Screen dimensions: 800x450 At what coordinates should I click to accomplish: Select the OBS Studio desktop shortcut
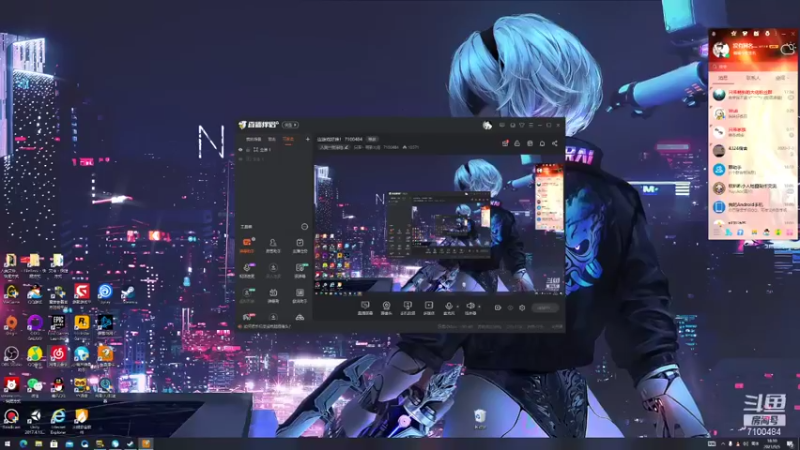(11, 356)
